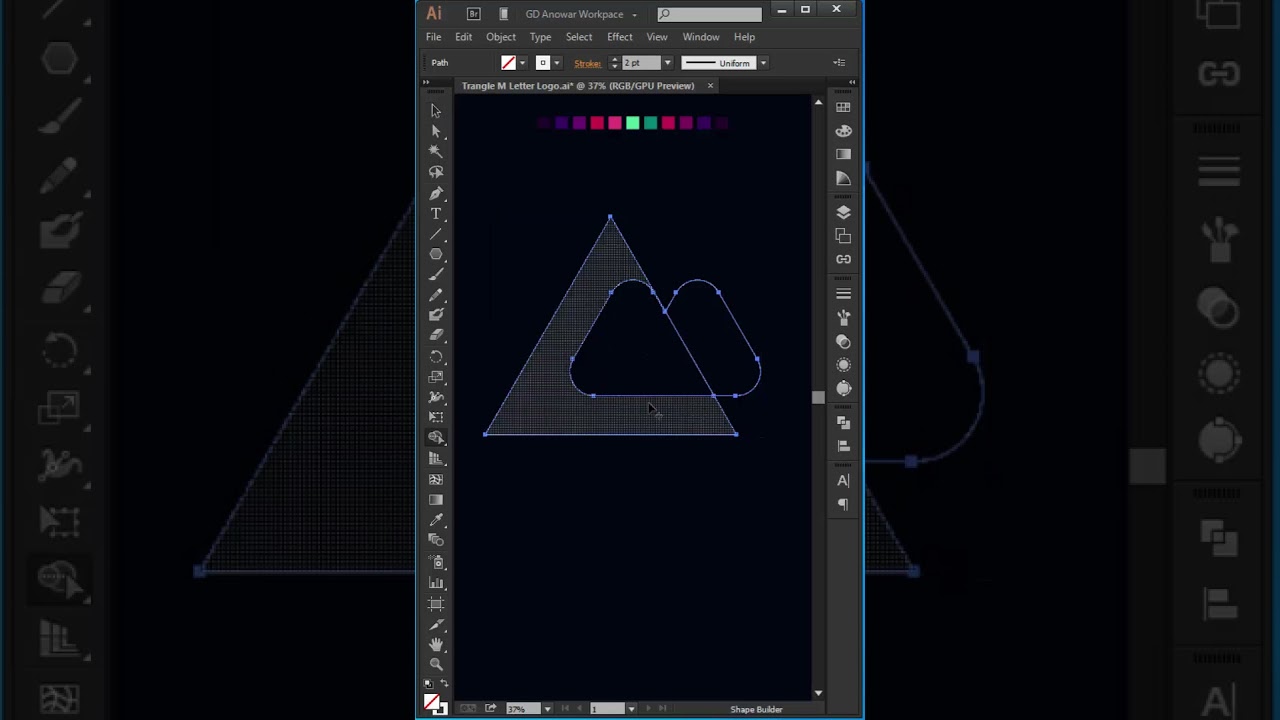Open the fill color dropdown arrow
The height and width of the screenshot is (720, 1280).
pos(522,63)
